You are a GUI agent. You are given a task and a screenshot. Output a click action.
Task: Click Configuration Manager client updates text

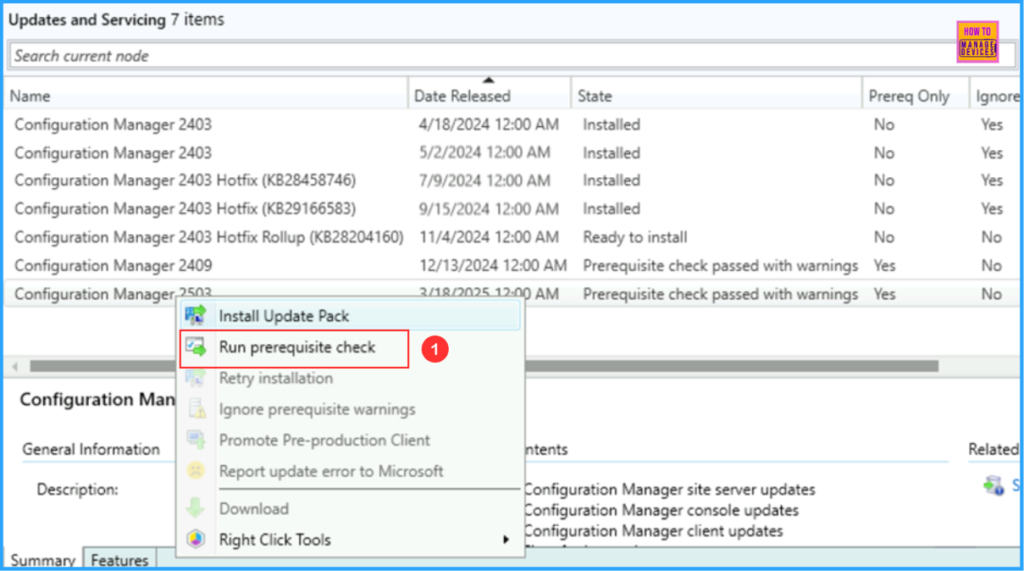[653, 531]
